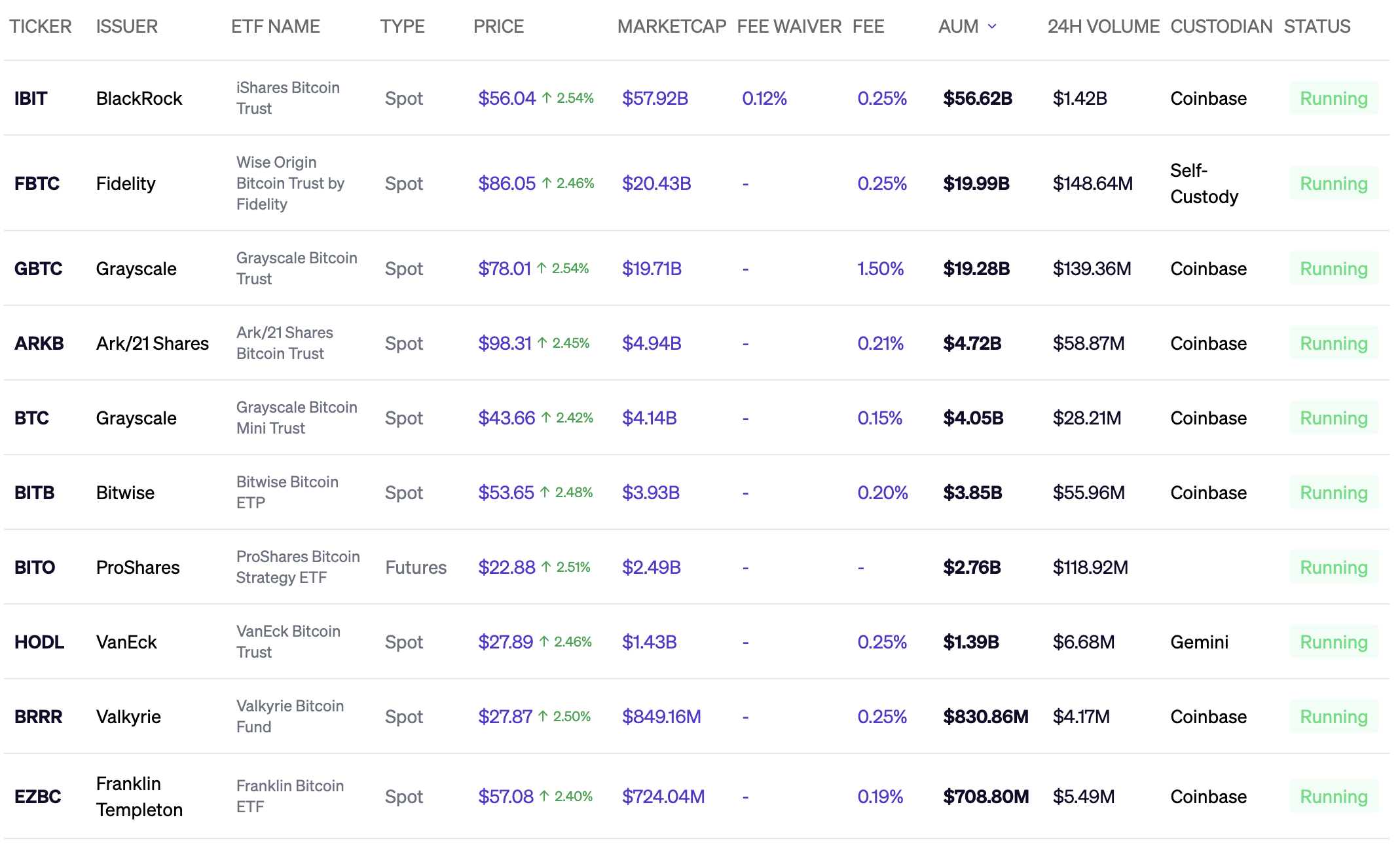Click the IBIT Running status badge
1400x845 pixels.
[x=1333, y=98]
